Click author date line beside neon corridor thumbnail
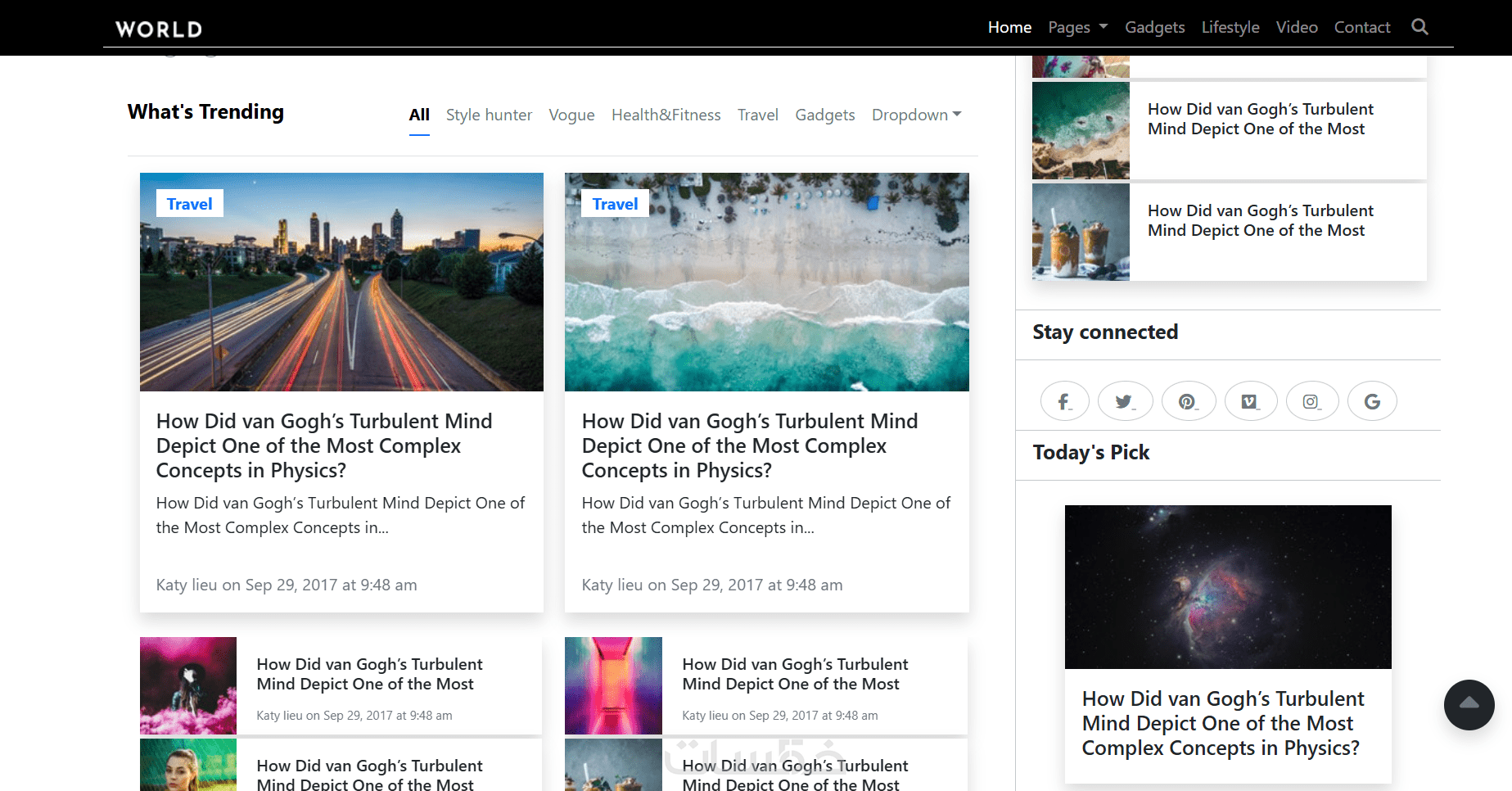 coord(780,715)
